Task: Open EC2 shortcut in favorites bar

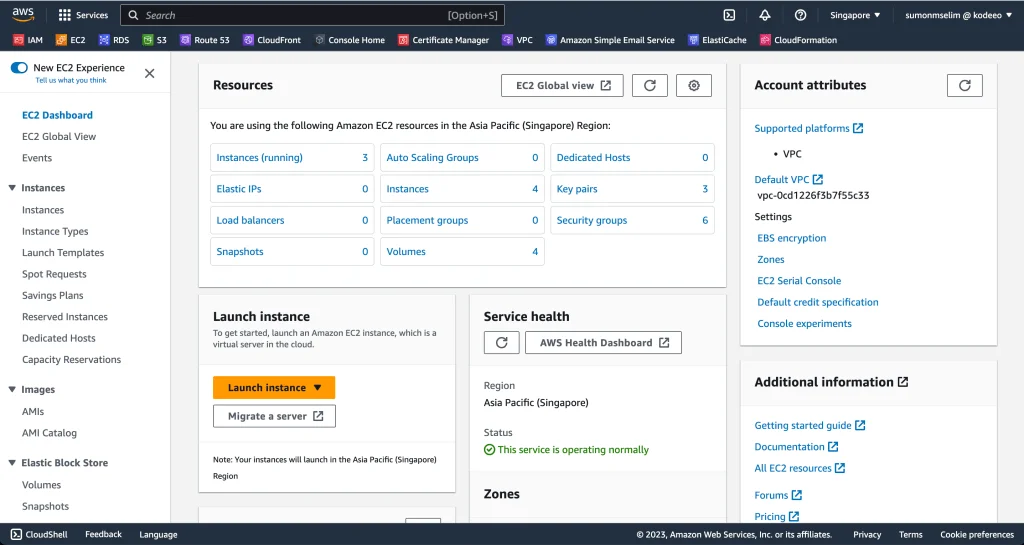Action: pyautogui.click(x=71, y=40)
